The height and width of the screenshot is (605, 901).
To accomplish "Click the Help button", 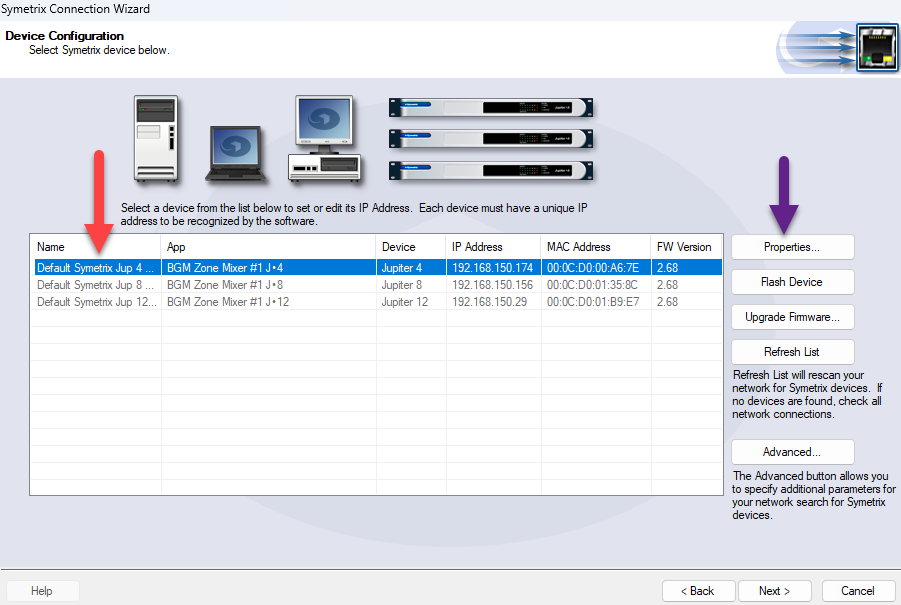I will 42,591.
